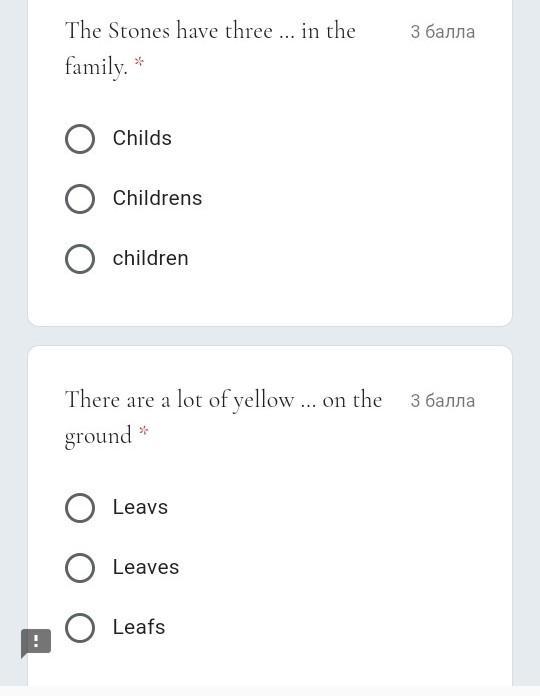Select the radio circle beside lowercase children
Viewport: 540px width, 696px height.
tap(80, 259)
